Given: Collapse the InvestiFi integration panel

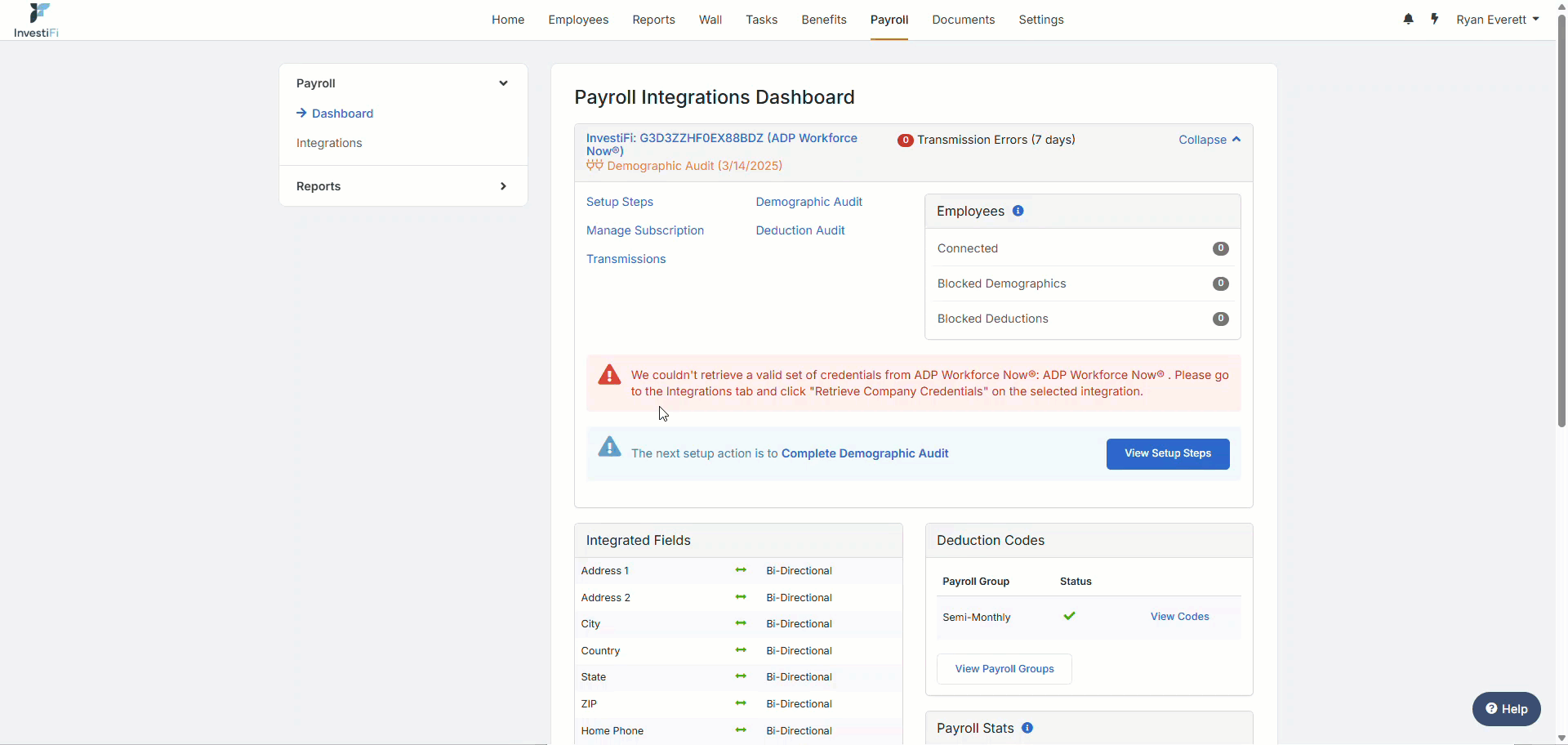Looking at the screenshot, I should pyautogui.click(x=1209, y=140).
